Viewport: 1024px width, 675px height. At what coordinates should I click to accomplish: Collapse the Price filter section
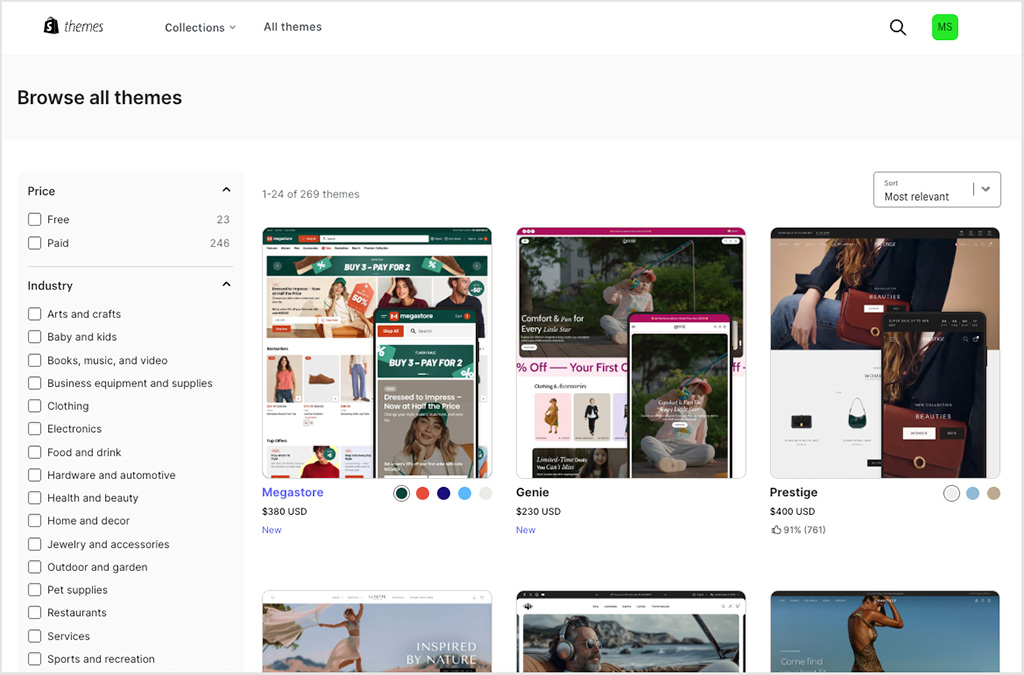pos(226,190)
